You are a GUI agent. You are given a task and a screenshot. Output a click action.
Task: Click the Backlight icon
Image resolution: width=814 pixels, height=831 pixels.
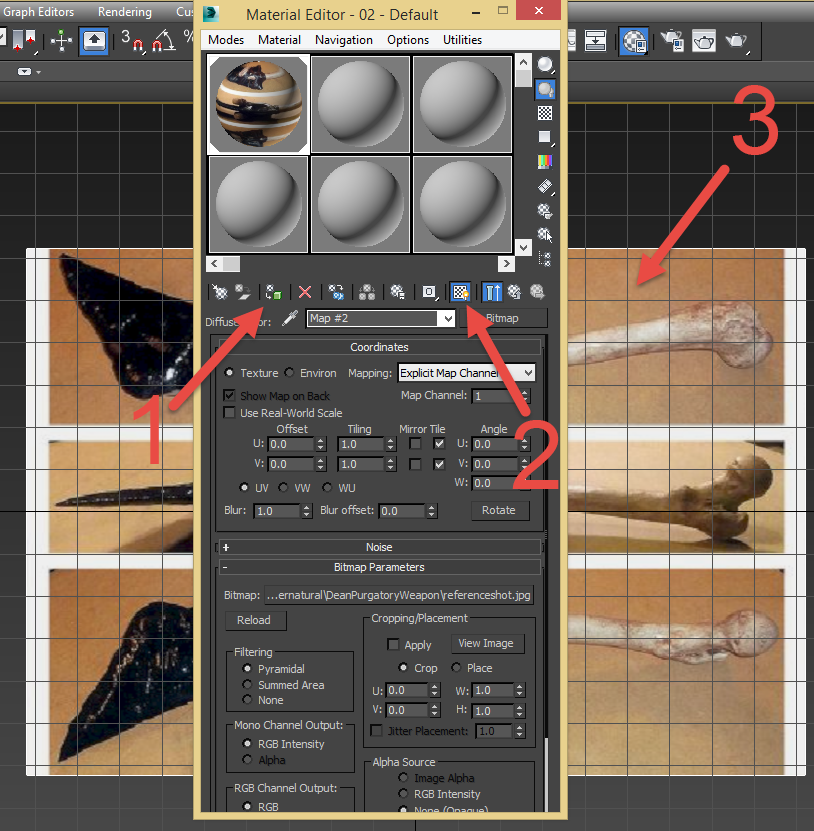(x=545, y=88)
